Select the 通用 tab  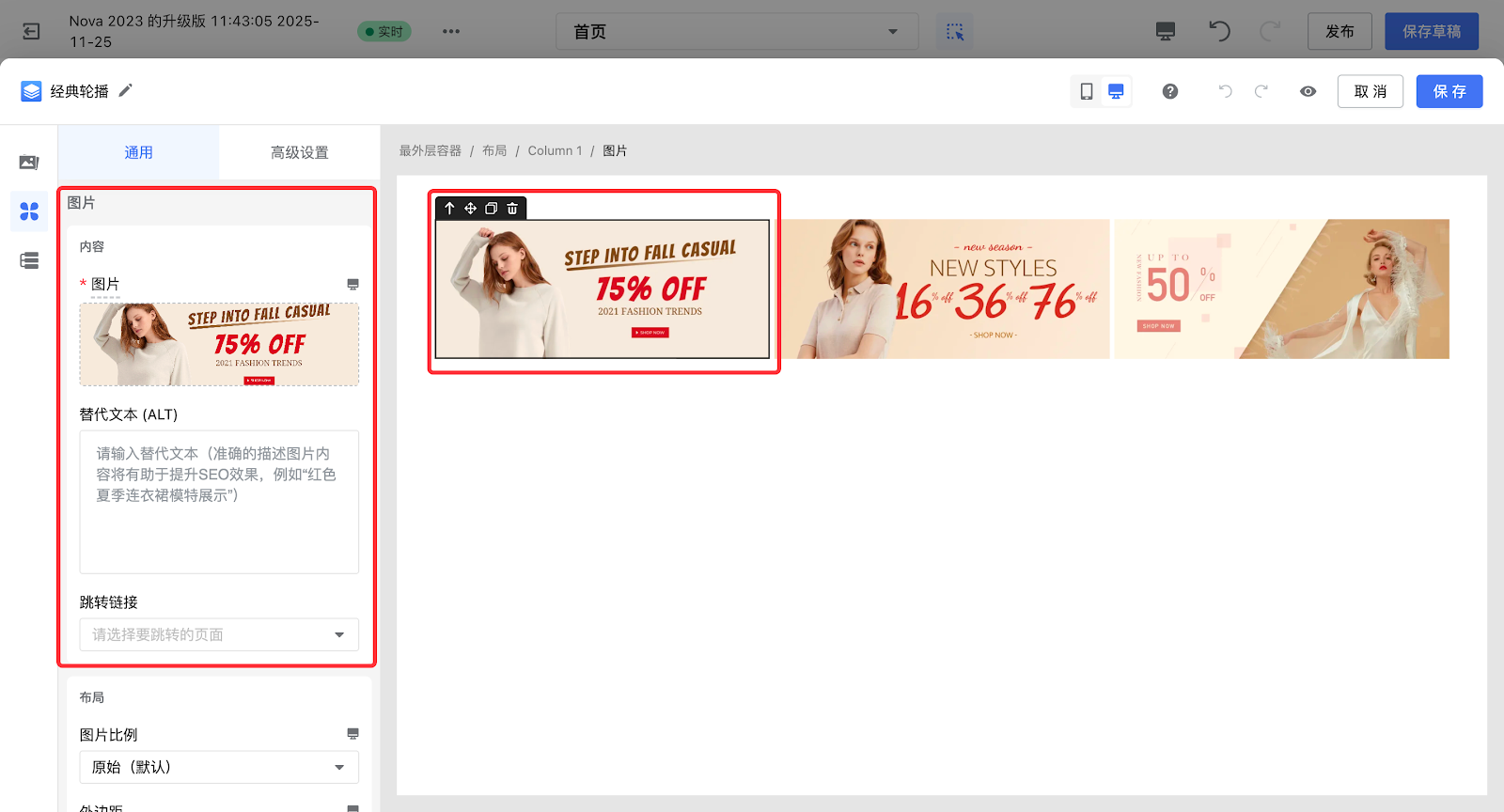(138, 152)
